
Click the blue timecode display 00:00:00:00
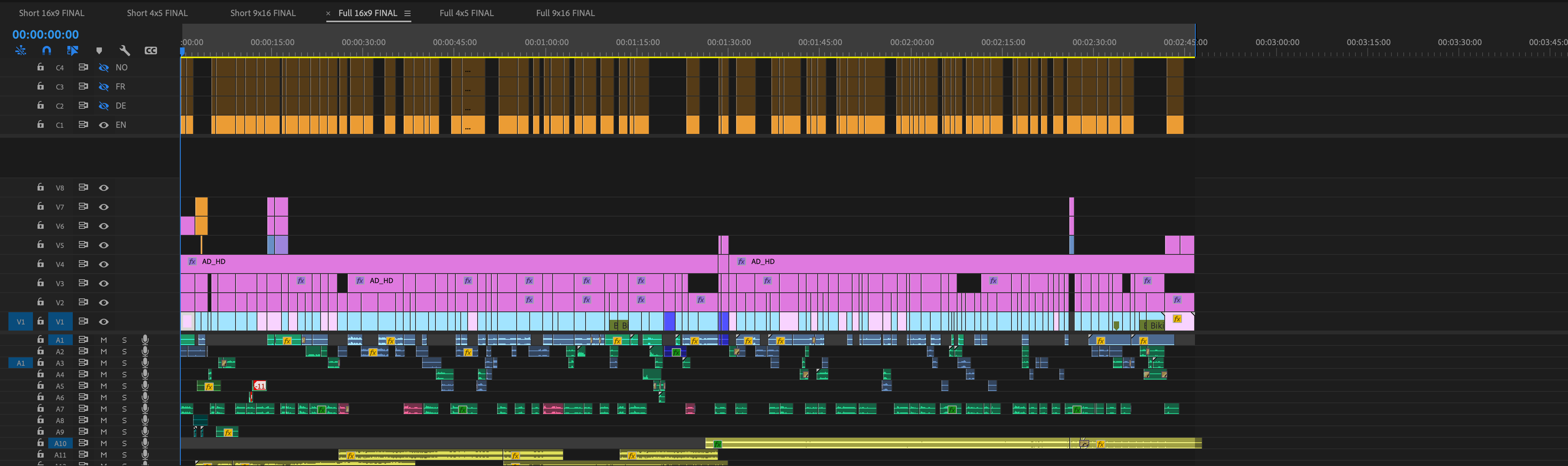point(45,35)
